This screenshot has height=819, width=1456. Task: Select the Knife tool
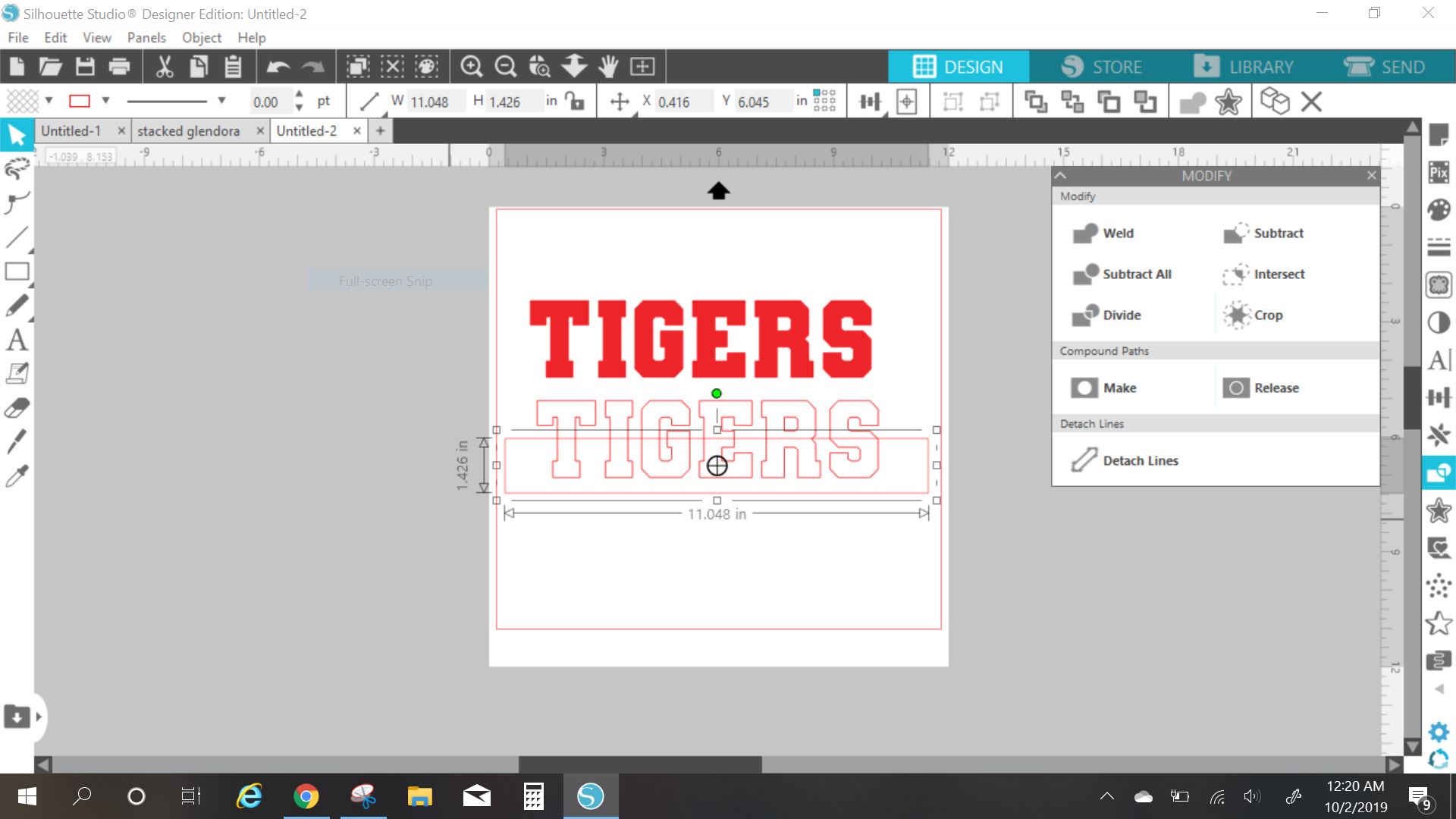click(17, 441)
